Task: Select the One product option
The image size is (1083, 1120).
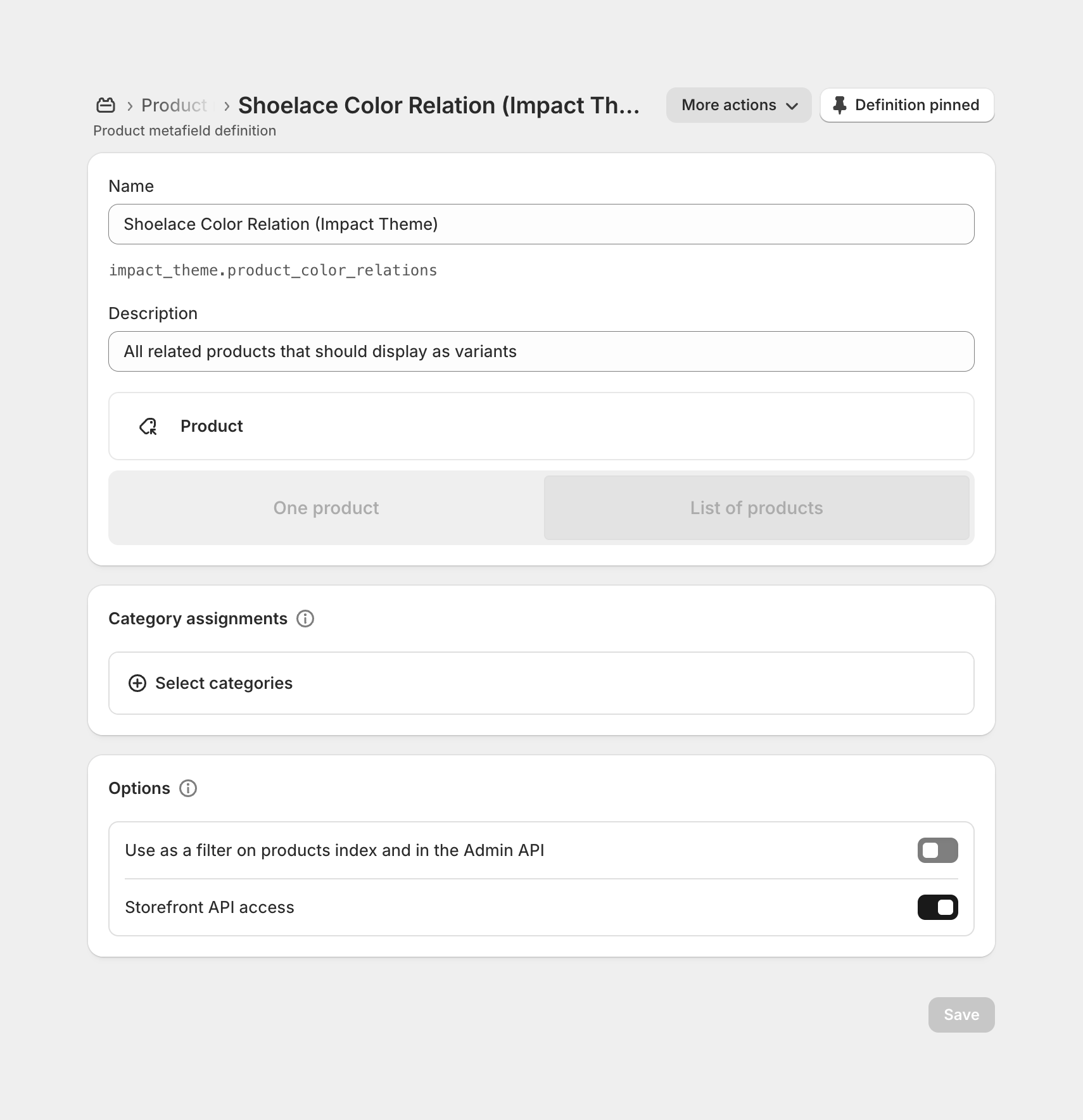Action: [x=326, y=508]
